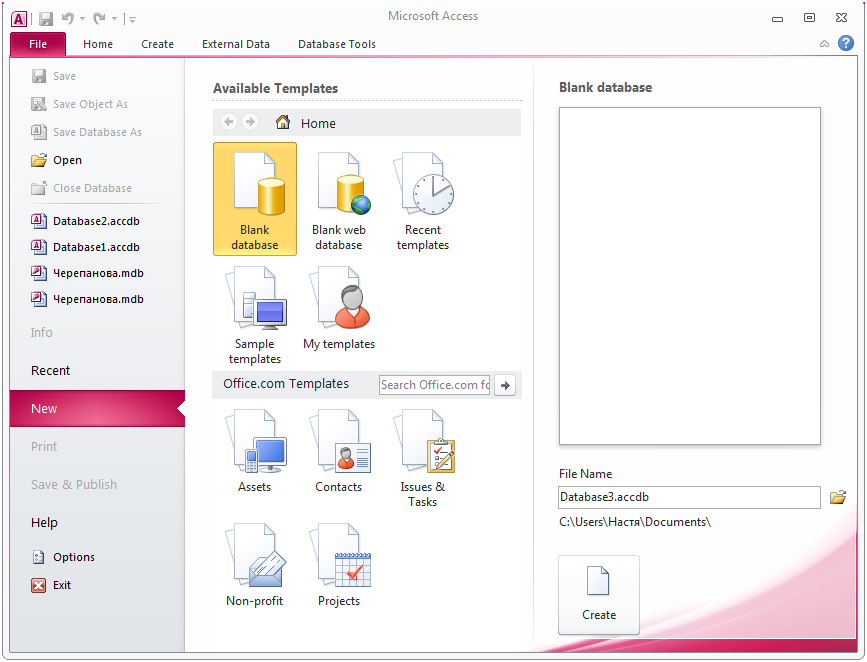Open the Projects template category
The image size is (867, 662).
[339, 565]
